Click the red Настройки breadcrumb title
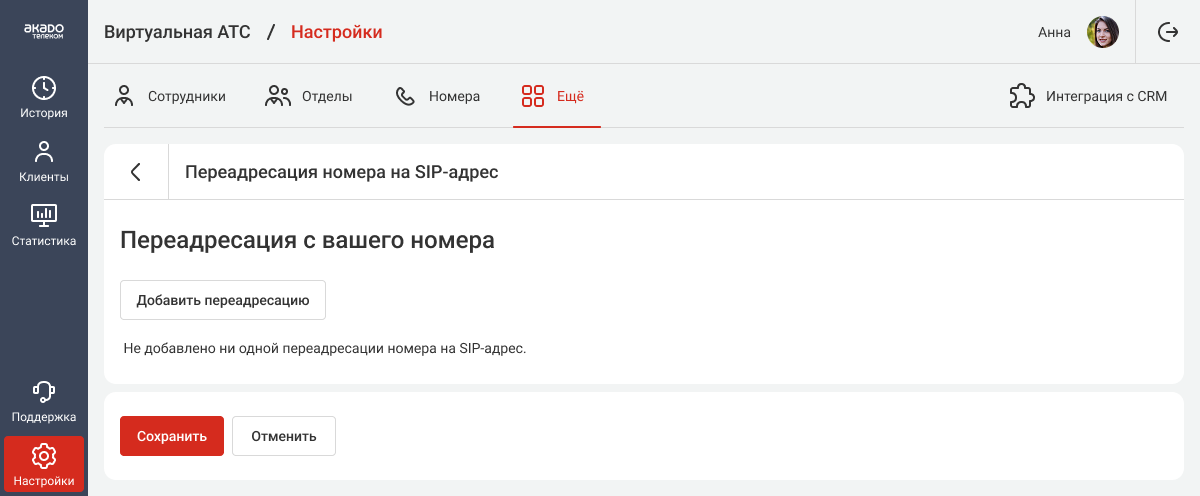The width and height of the screenshot is (1200, 496). 336,32
